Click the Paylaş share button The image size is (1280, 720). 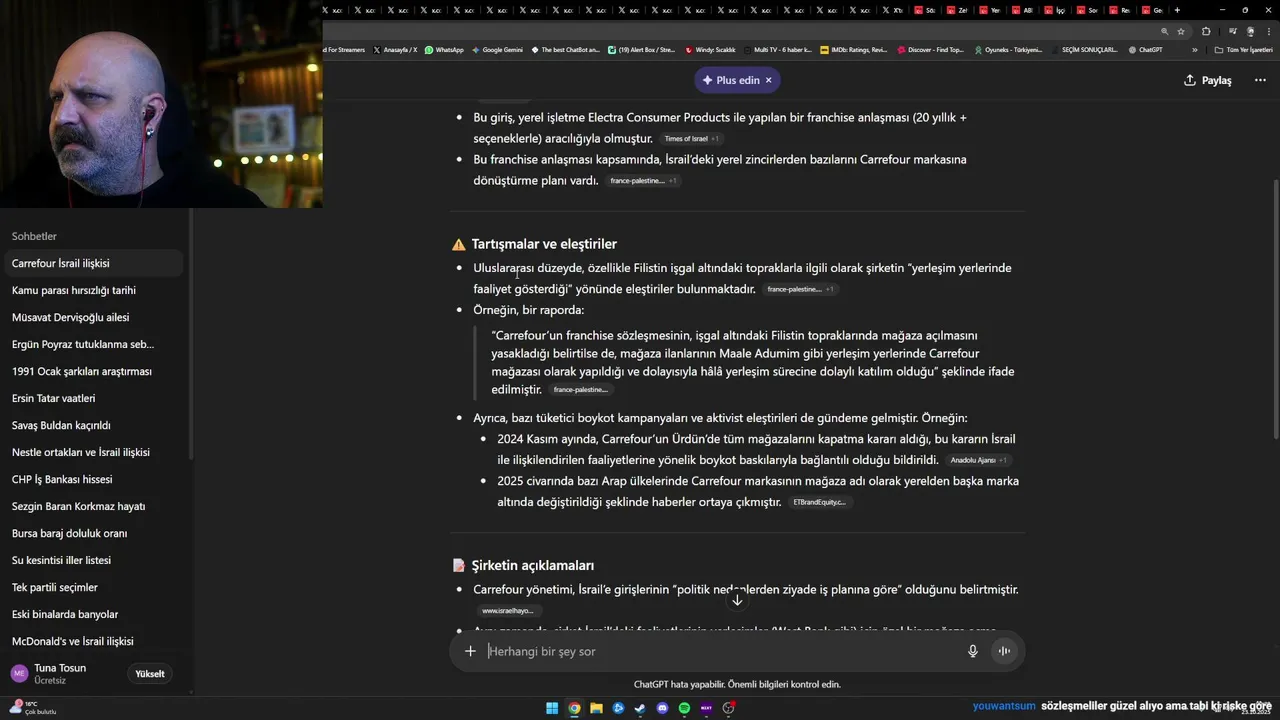coord(1207,80)
